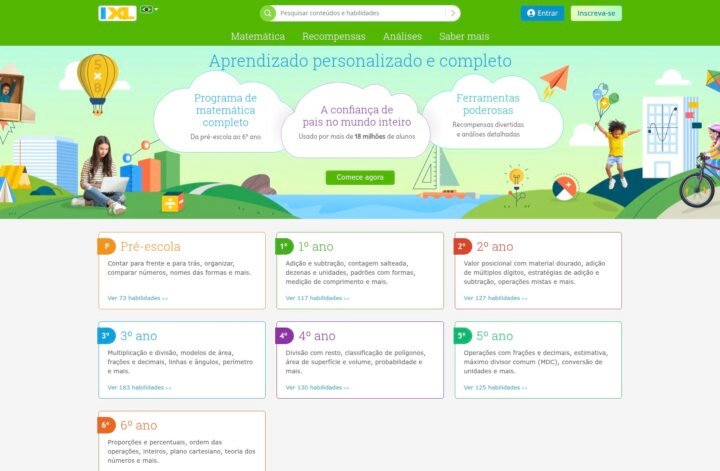Click the green Comece agora button

click(360, 177)
